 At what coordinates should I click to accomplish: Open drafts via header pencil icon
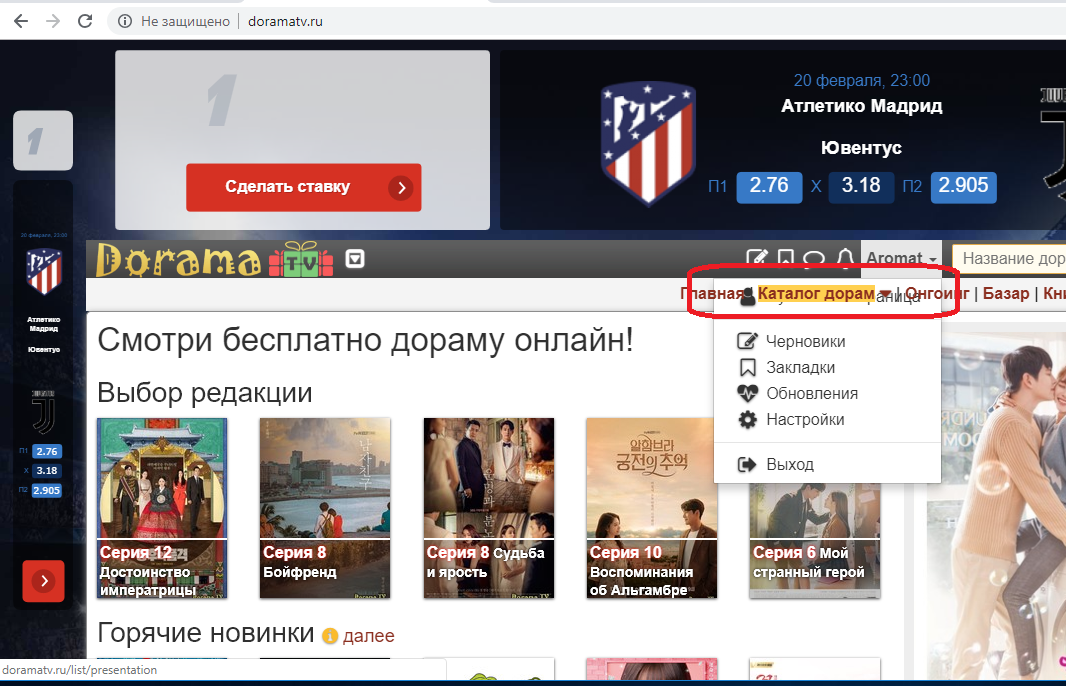(x=757, y=258)
